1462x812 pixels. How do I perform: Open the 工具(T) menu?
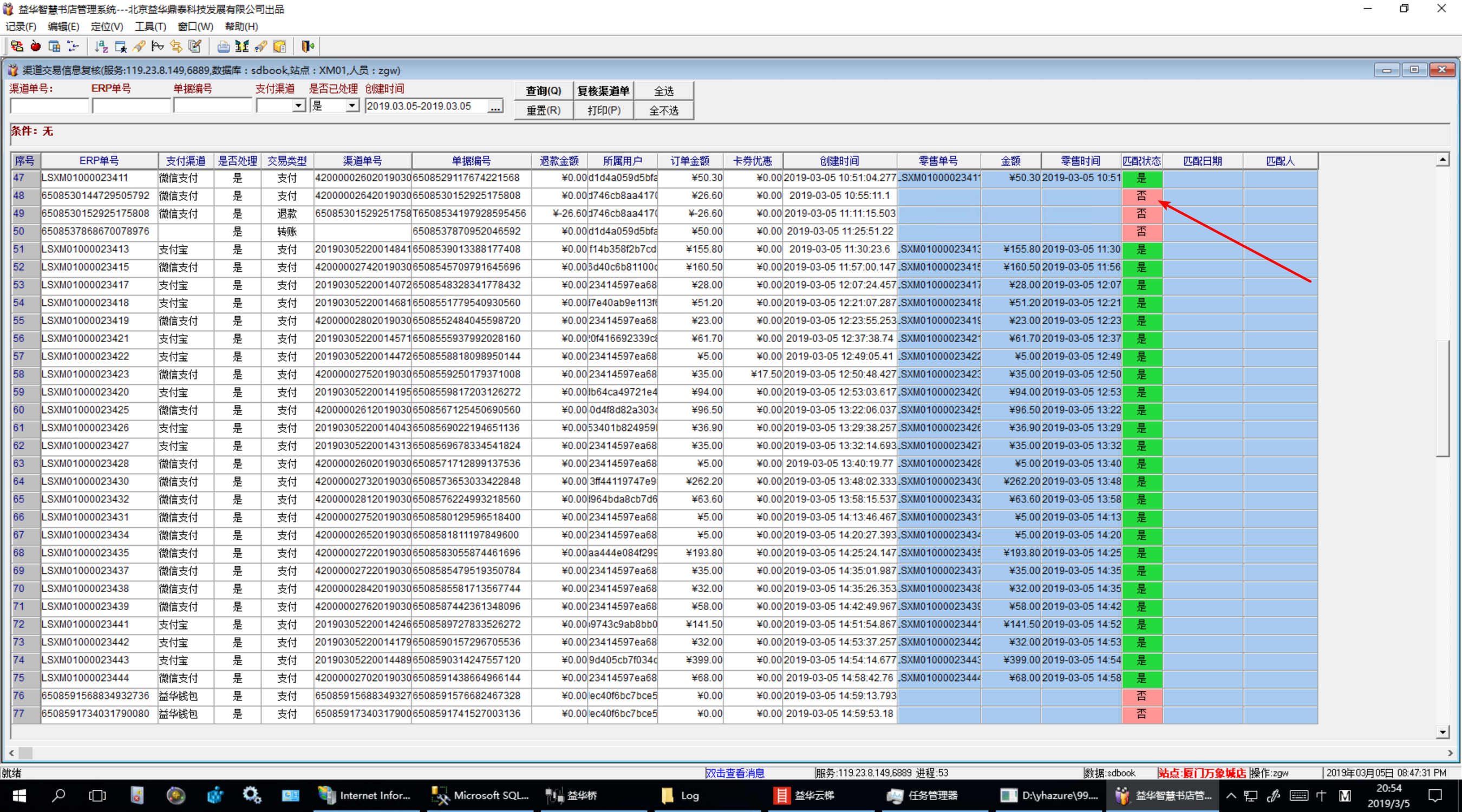coord(150,26)
